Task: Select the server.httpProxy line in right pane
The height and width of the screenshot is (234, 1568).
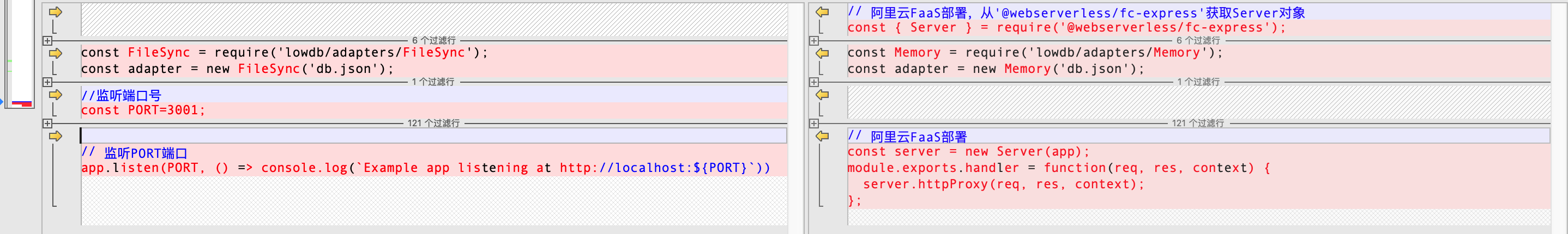Action: click(1003, 185)
